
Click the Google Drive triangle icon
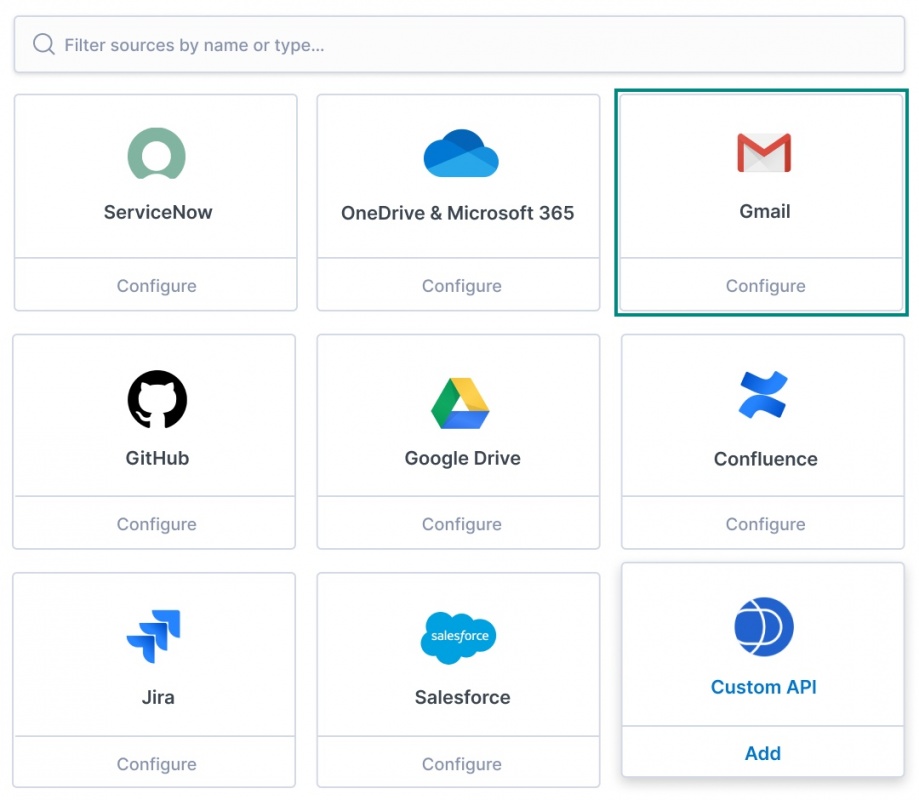click(460, 403)
